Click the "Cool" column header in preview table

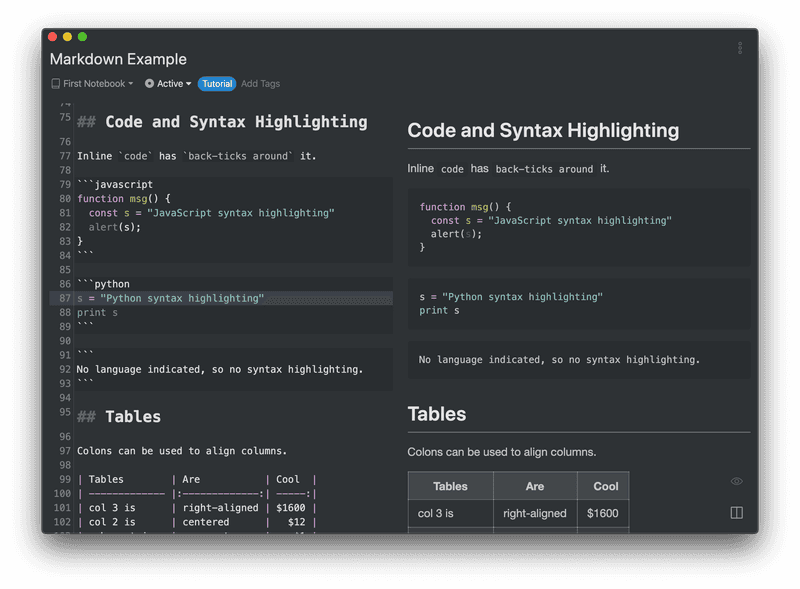[x=606, y=486]
